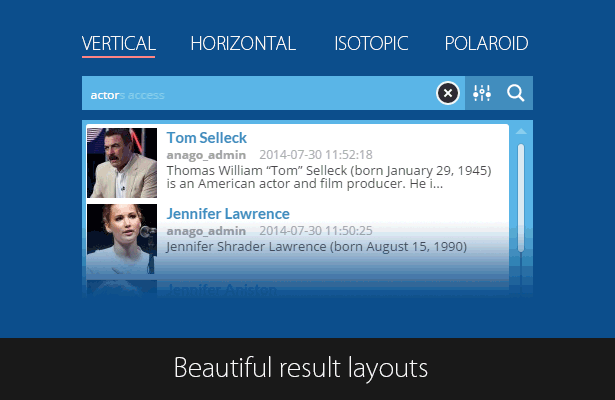Click into the search input field
615x400 pixels.
click(259, 93)
